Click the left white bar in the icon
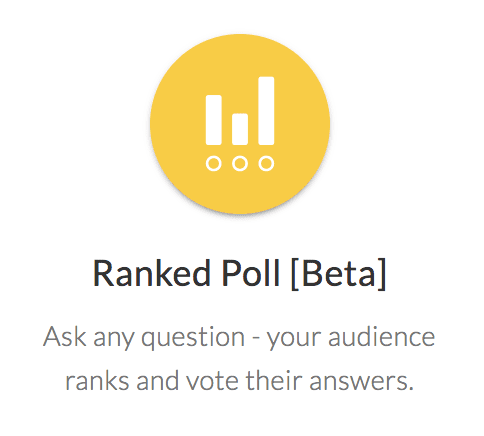This screenshot has height=436, width=484. coord(214,120)
